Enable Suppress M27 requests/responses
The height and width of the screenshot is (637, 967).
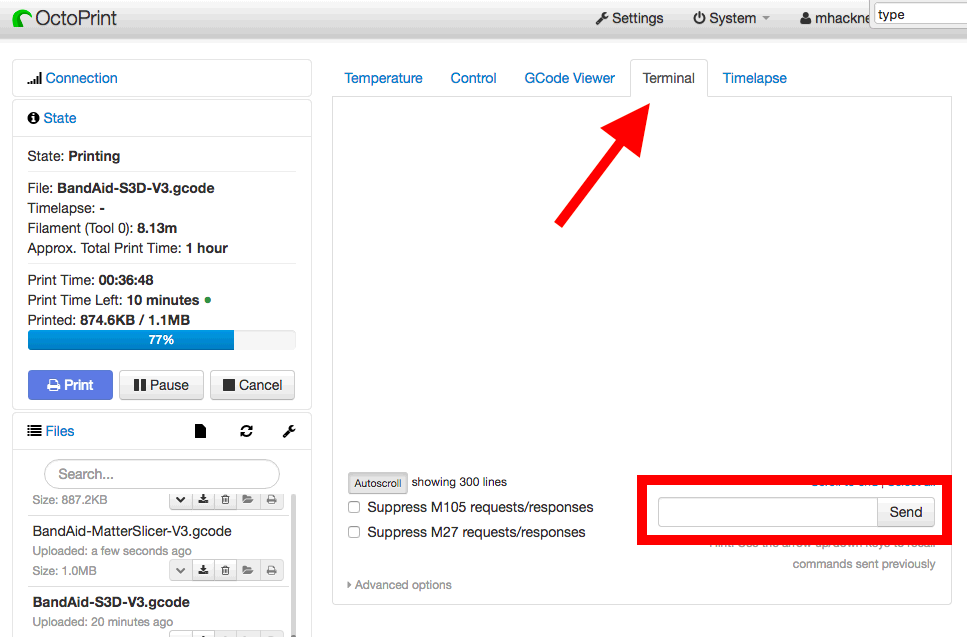coord(354,532)
